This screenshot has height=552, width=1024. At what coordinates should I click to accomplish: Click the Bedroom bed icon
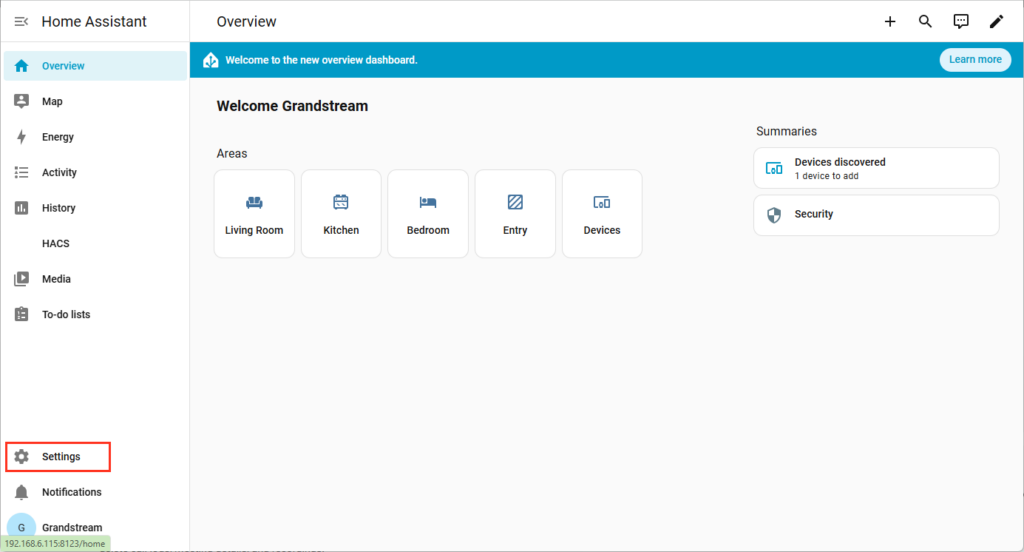[x=428, y=203]
